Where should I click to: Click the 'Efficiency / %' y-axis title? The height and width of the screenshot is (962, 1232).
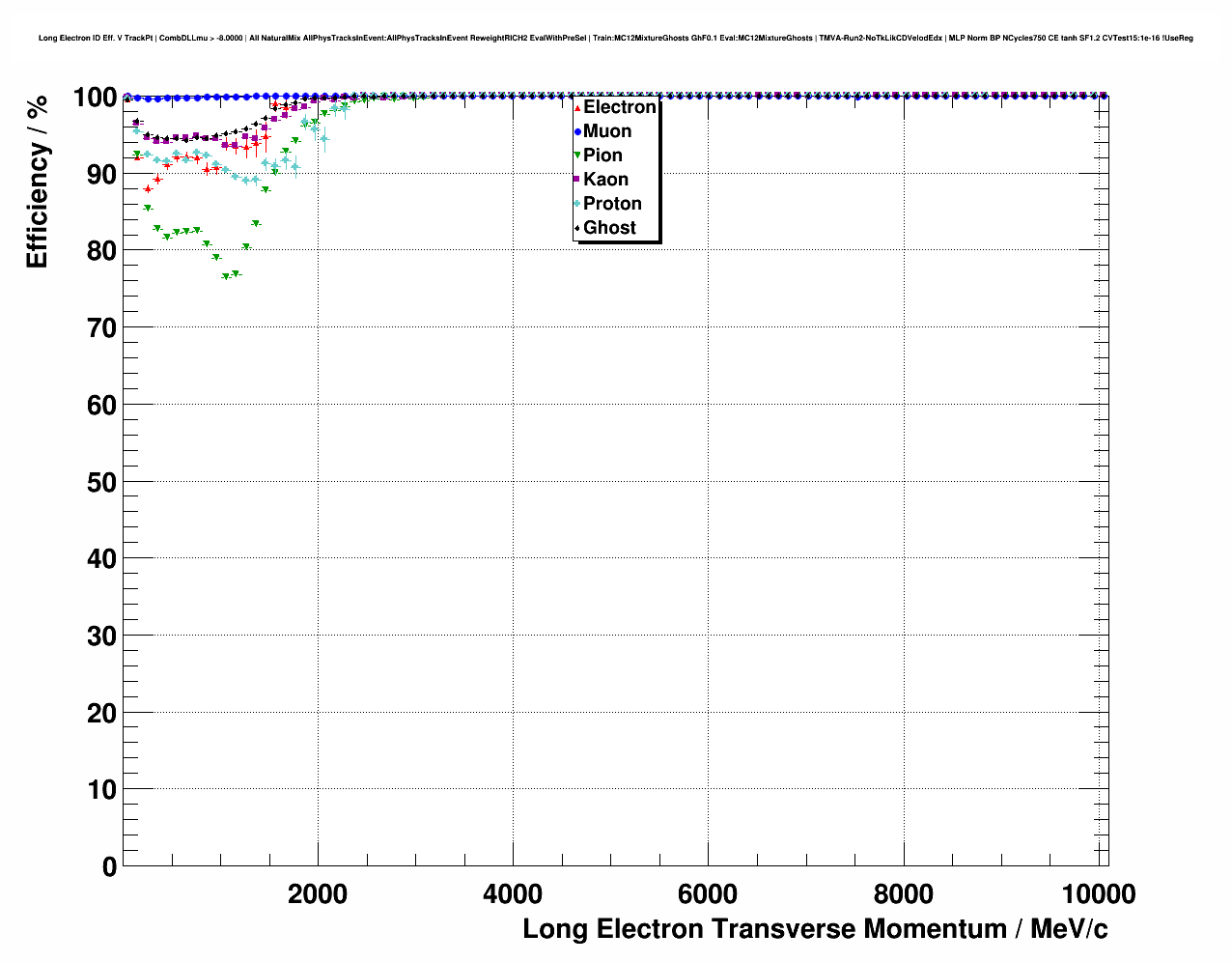pos(37,181)
